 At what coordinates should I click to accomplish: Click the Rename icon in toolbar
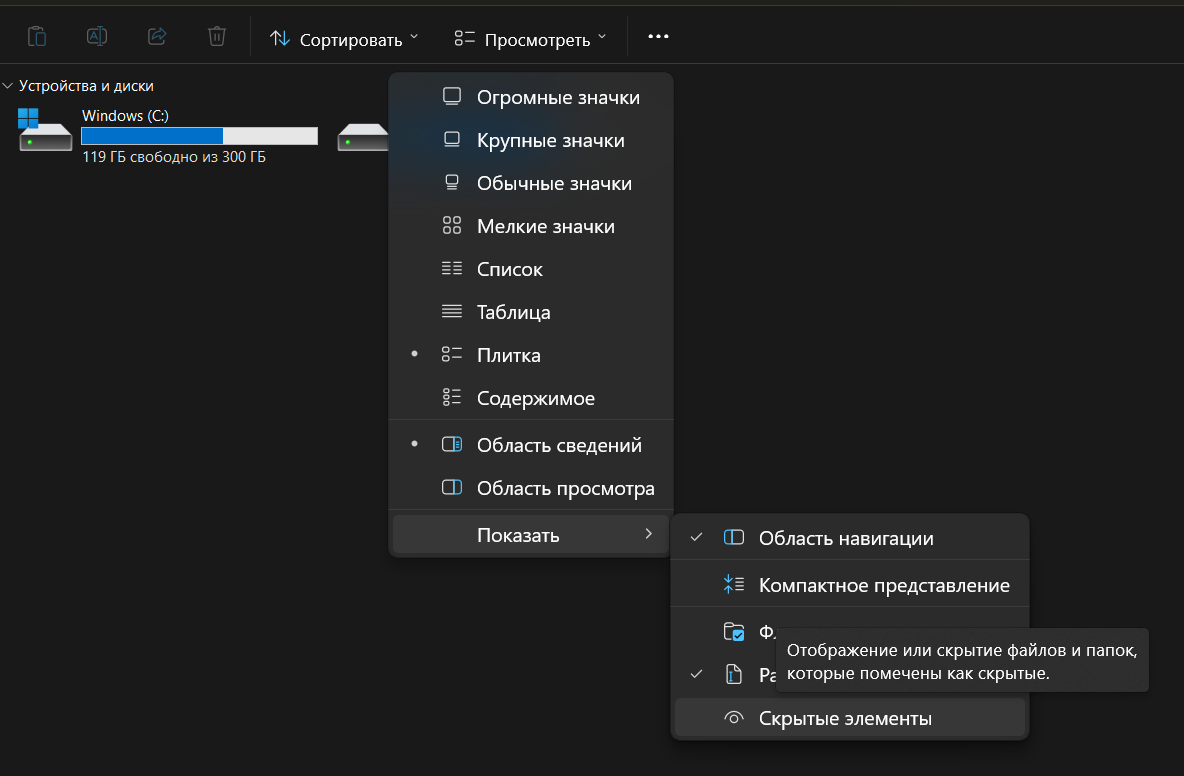[x=97, y=37]
